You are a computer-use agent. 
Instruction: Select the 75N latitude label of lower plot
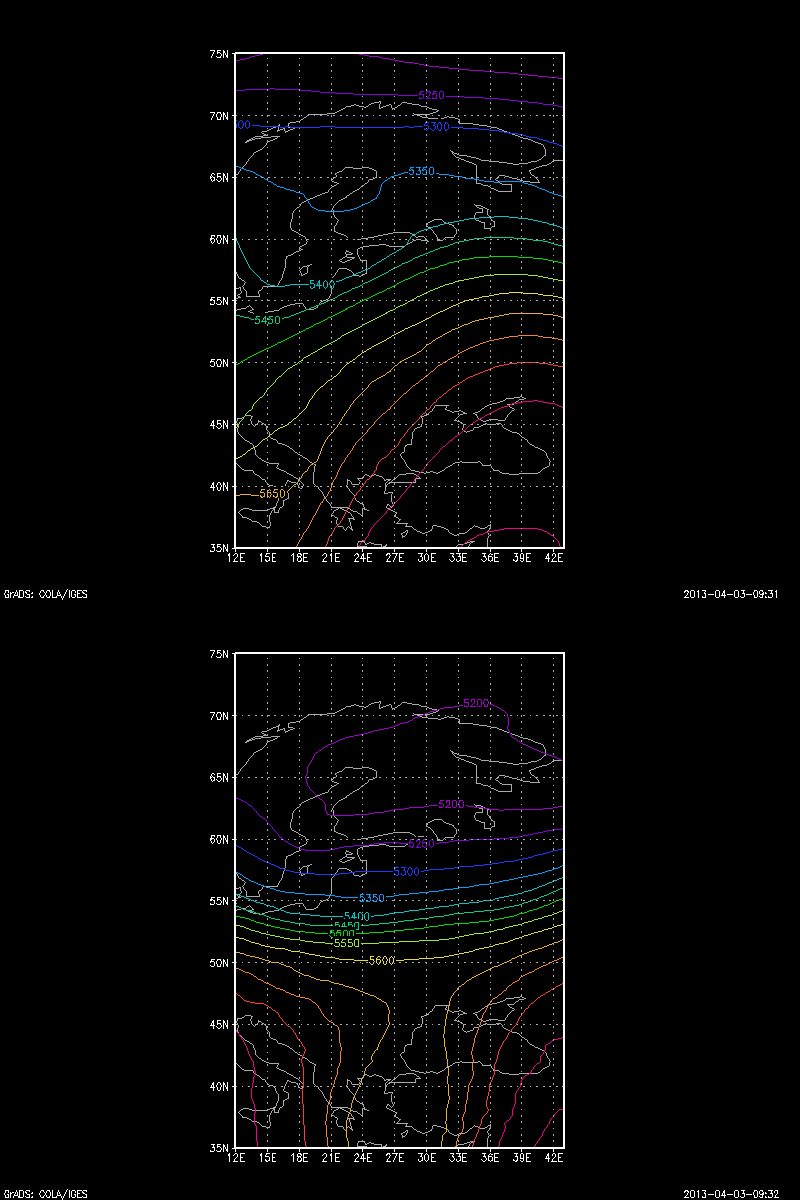[221, 654]
